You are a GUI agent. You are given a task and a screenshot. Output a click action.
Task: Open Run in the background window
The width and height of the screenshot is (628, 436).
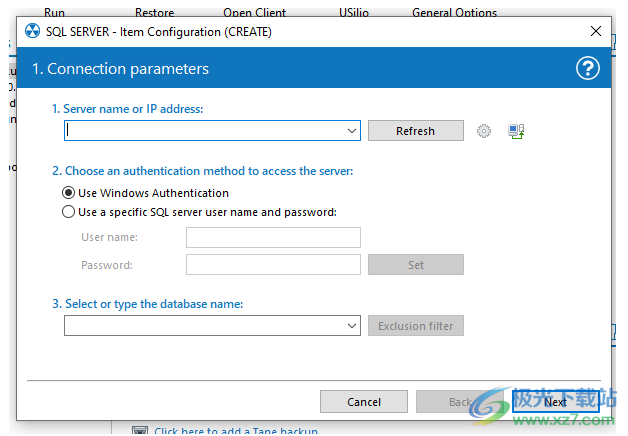point(54,13)
